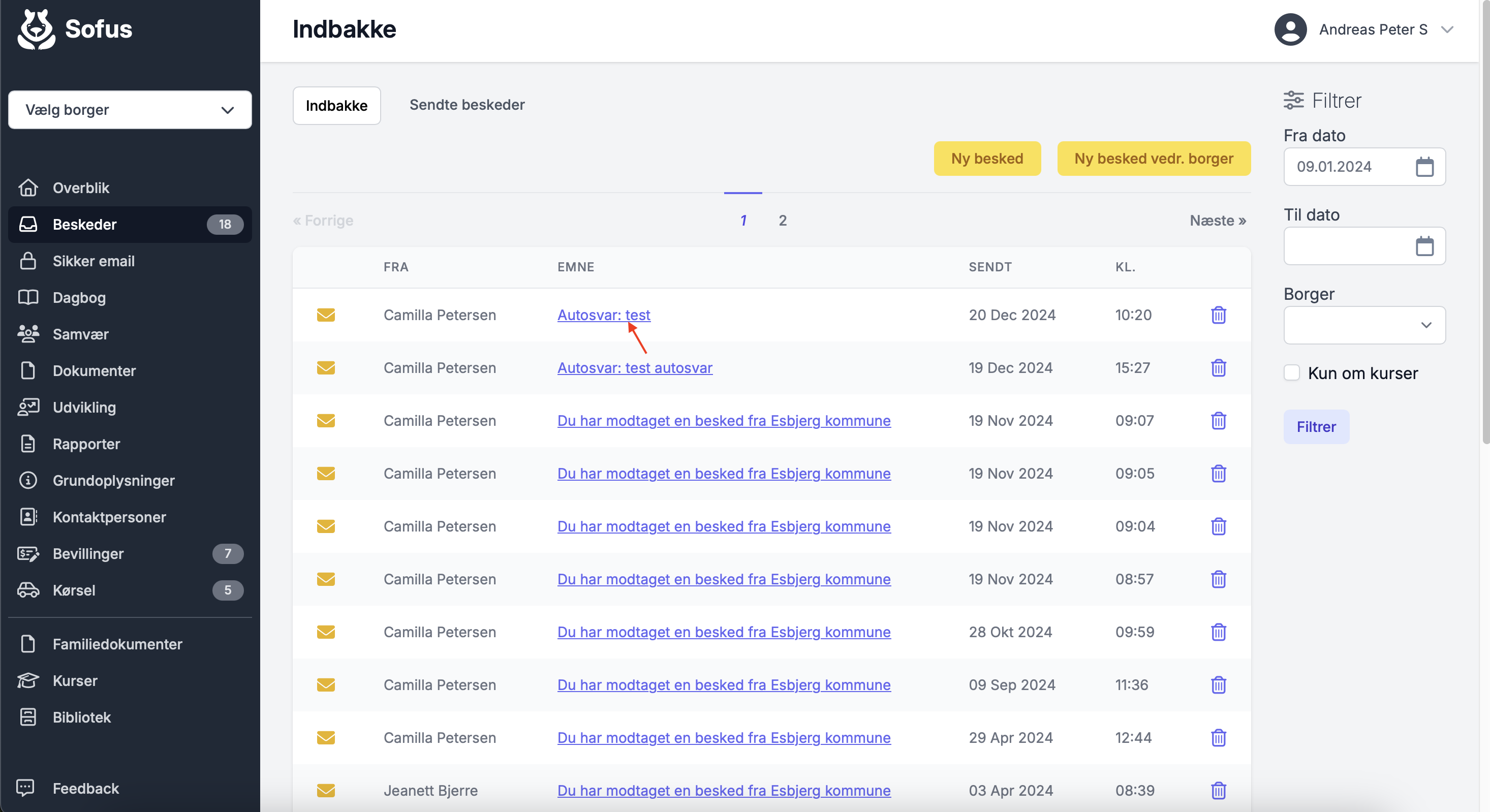The height and width of the screenshot is (812, 1490).
Task: Open the Borger filter dropdown
Action: click(x=1364, y=325)
